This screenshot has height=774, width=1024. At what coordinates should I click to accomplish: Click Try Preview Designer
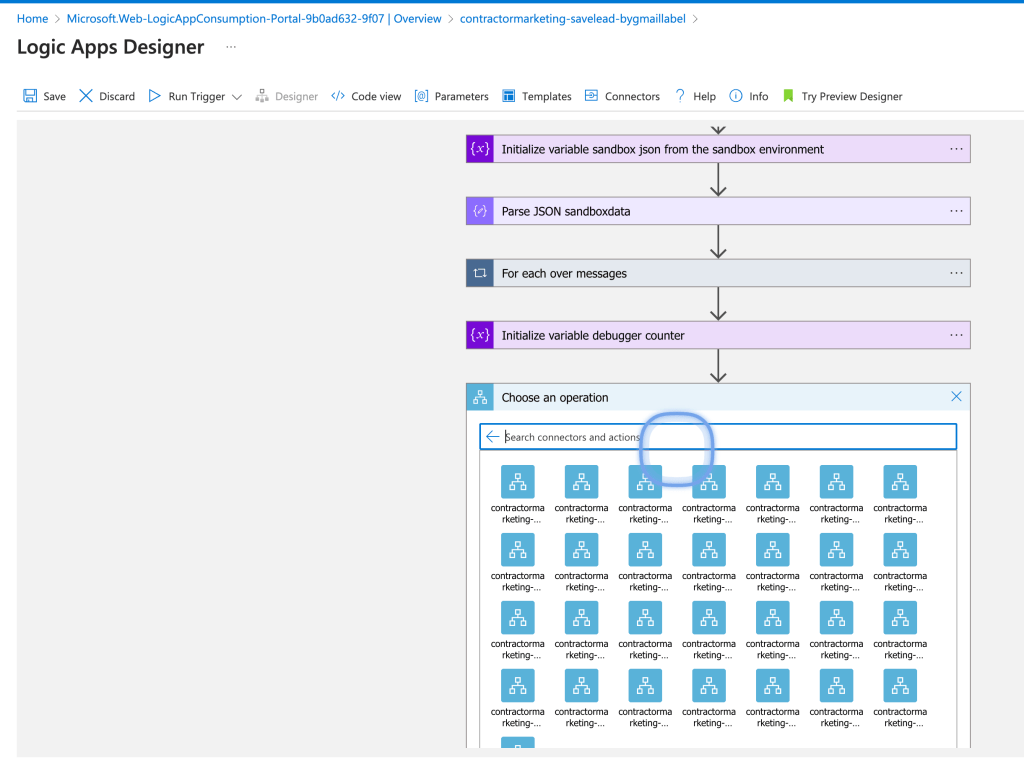coord(843,96)
